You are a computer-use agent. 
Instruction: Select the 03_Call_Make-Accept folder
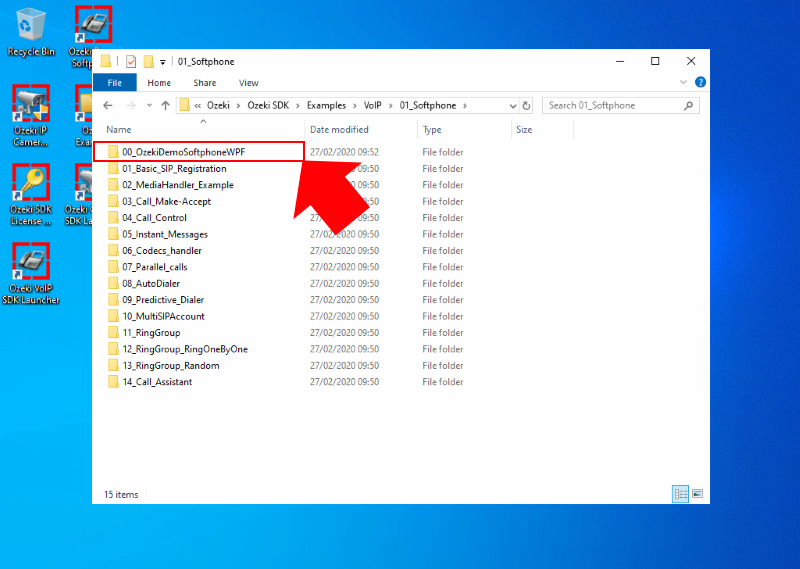tap(166, 202)
